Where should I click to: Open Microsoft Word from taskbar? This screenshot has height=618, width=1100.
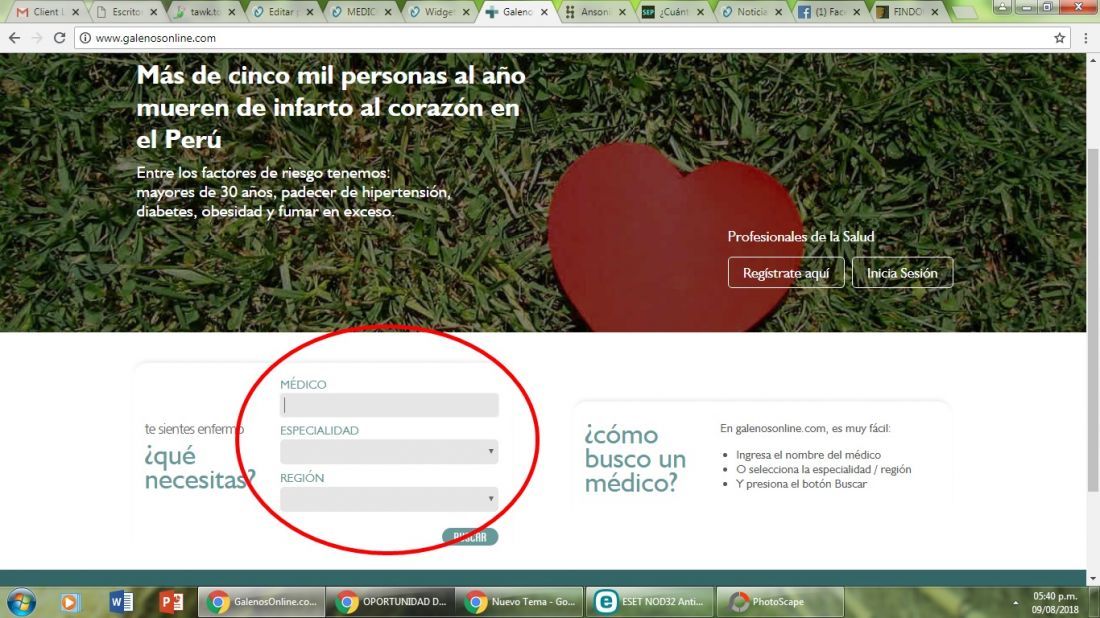click(121, 602)
